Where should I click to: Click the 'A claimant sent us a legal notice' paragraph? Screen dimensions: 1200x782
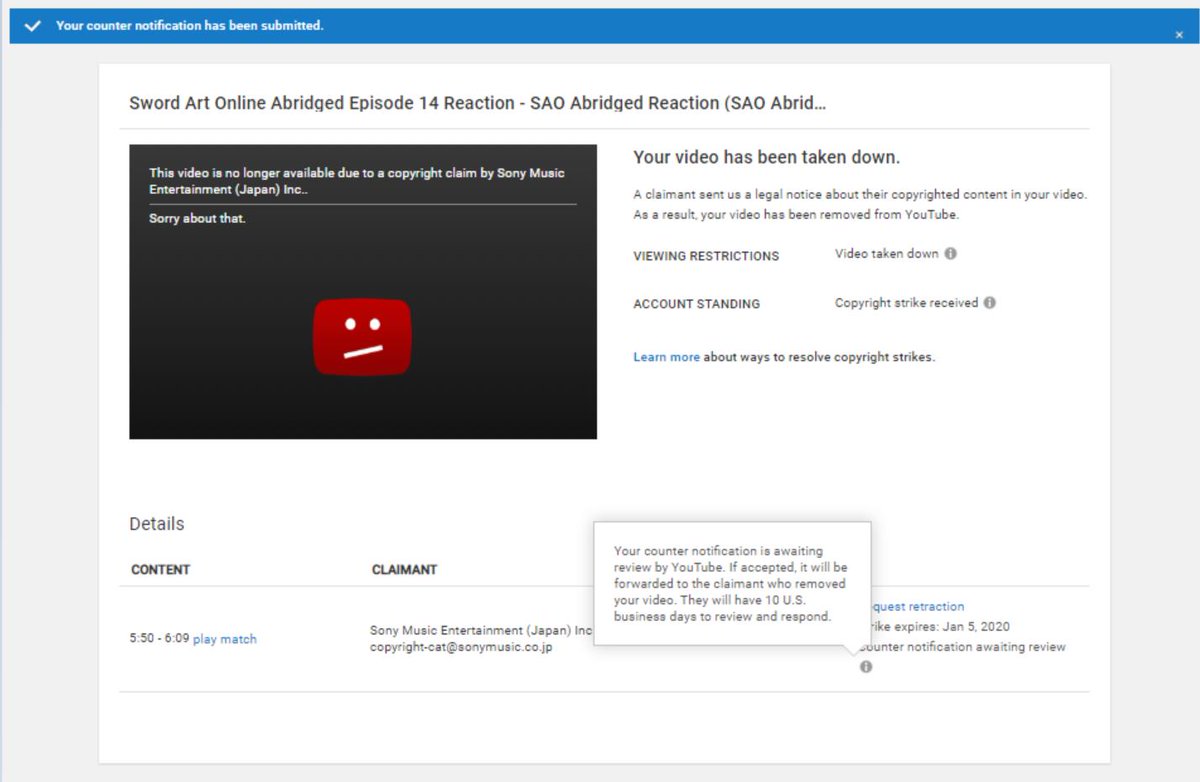860,204
